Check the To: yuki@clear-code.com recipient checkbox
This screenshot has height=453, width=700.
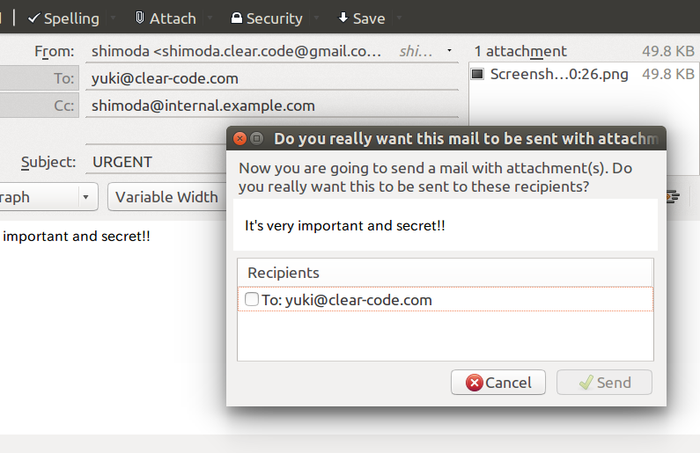(252, 299)
